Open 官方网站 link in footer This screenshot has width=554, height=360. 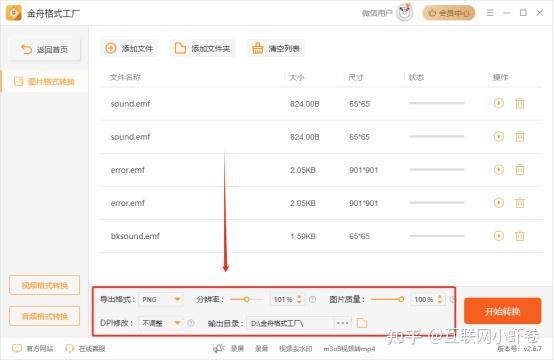point(40,349)
